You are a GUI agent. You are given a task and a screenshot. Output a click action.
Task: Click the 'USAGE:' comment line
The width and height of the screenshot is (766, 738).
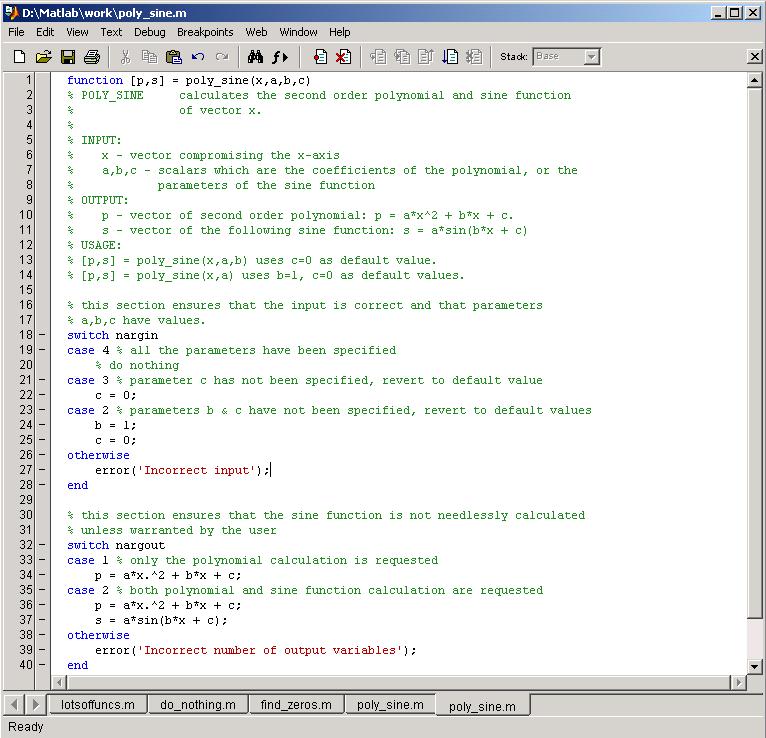coord(94,245)
